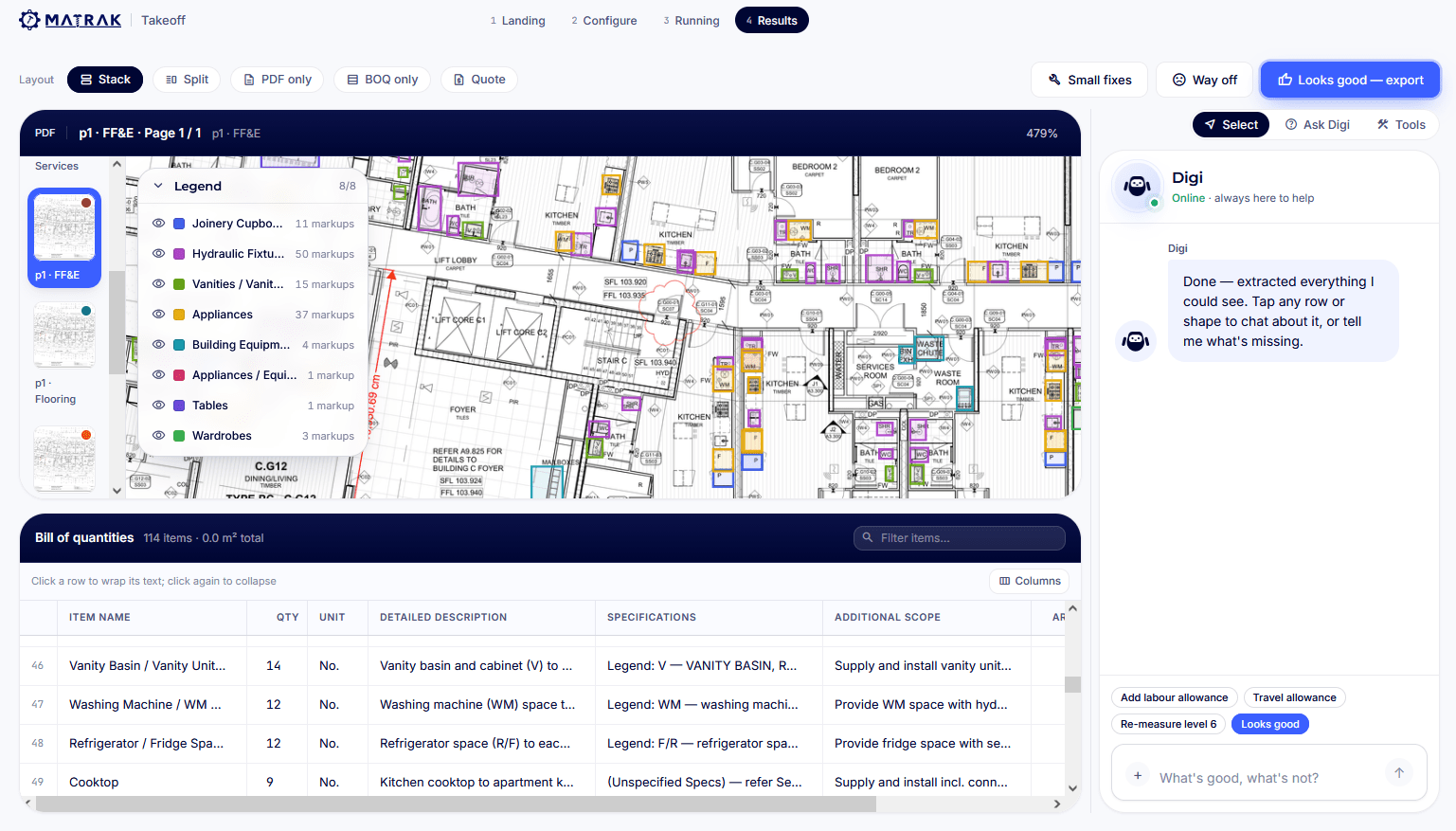Viewport: 1456px width, 831px height.
Task: Collapse the Legend panel chevron
Action: point(158,186)
